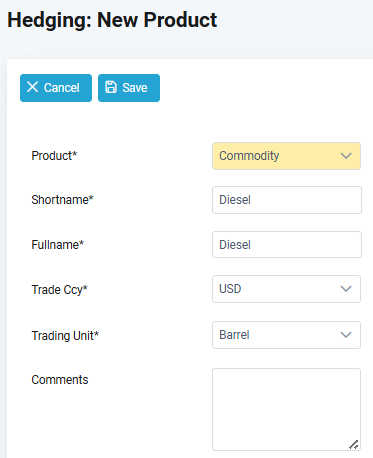Click the Fullname* field label
This screenshot has height=458, width=373.
(x=58, y=245)
